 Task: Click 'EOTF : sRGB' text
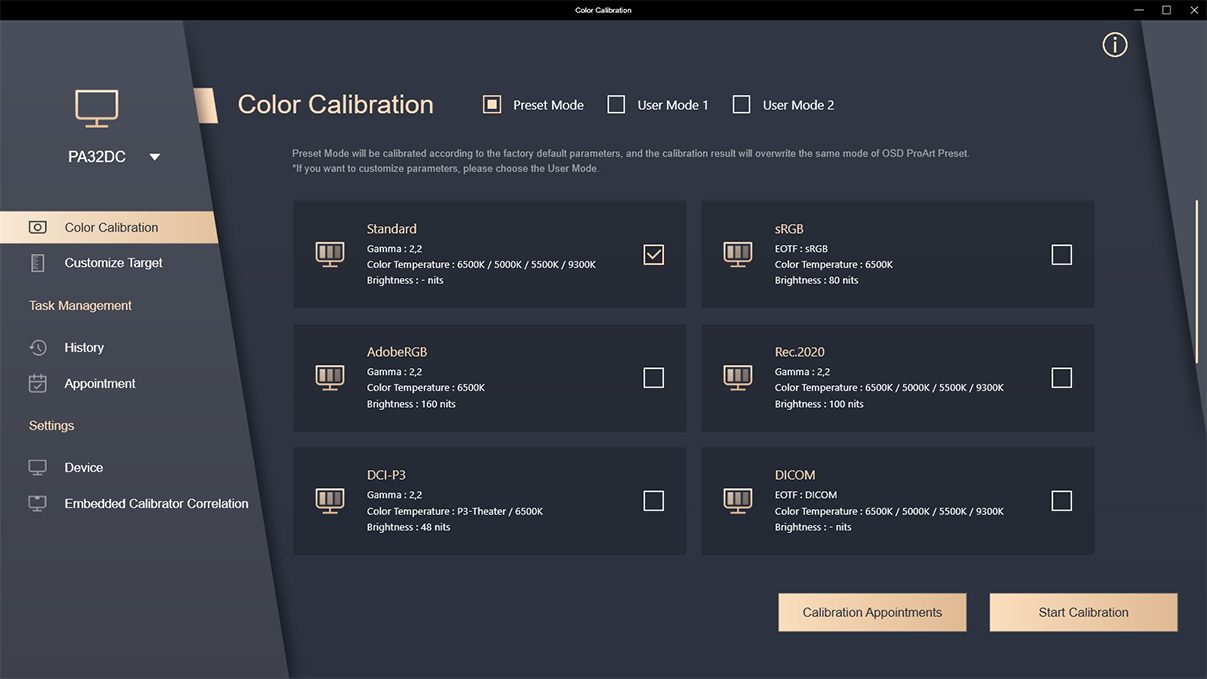click(x=801, y=249)
